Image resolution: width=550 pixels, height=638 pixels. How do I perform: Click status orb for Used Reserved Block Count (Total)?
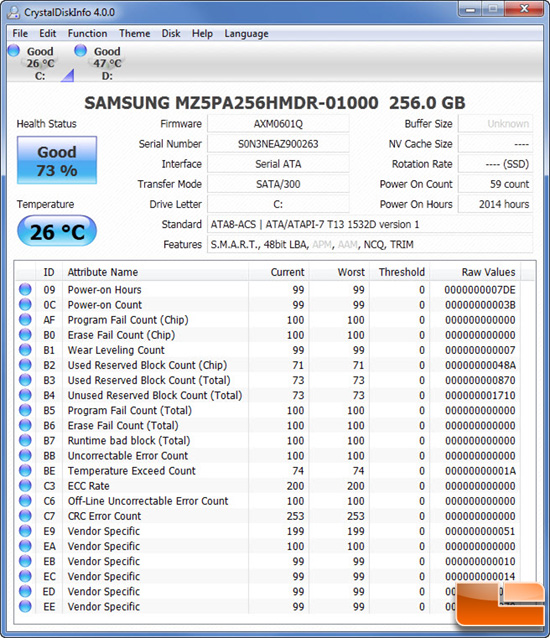tap(25, 380)
